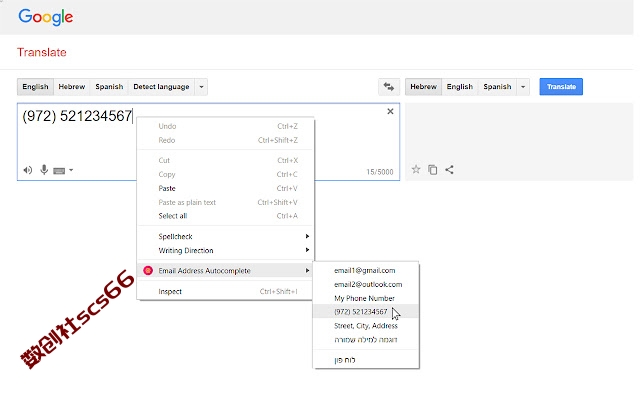
Task: Click the 15/5000 character counter
Action: pos(380,172)
